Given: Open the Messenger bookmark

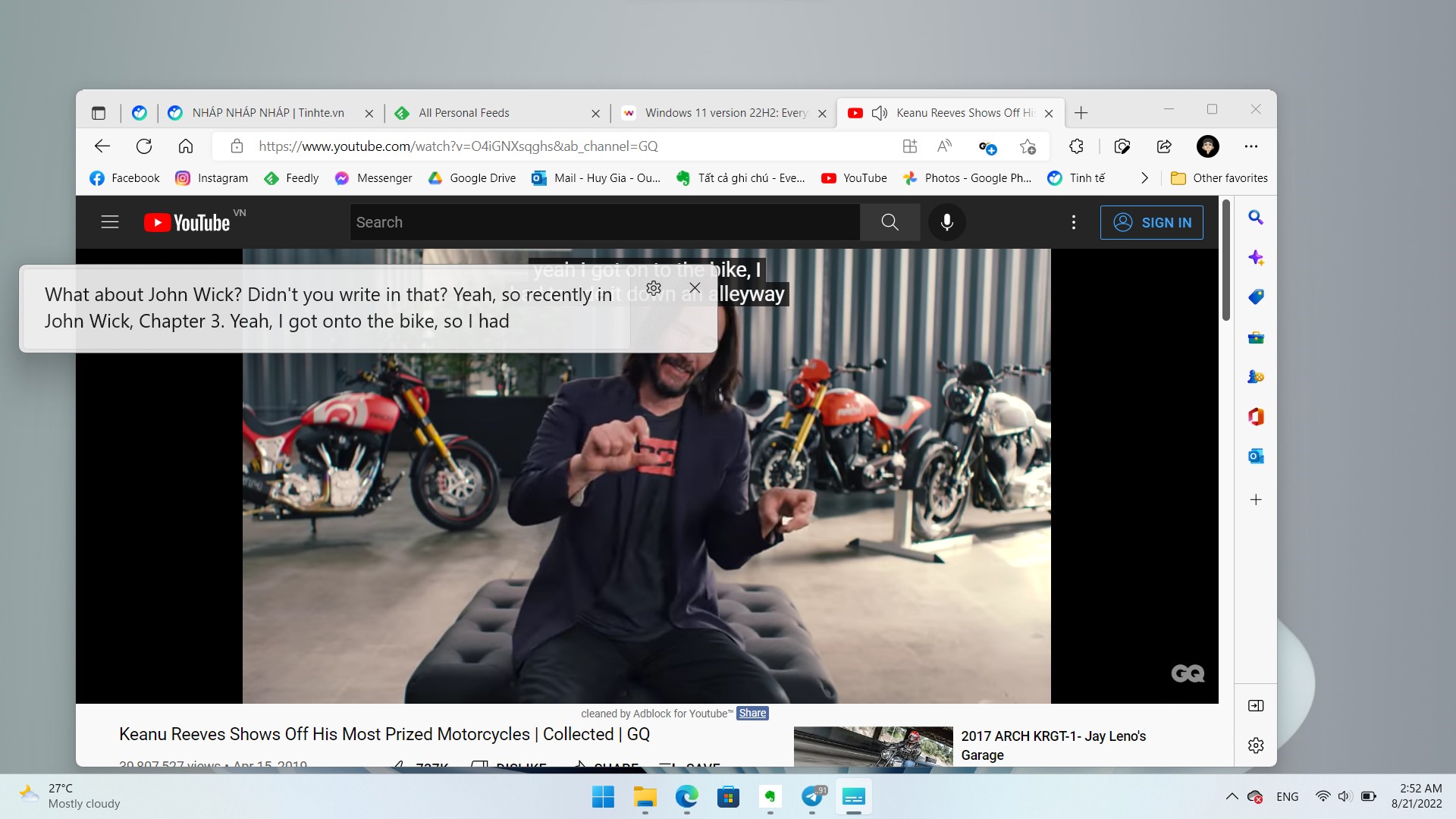Looking at the screenshot, I should (x=374, y=178).
